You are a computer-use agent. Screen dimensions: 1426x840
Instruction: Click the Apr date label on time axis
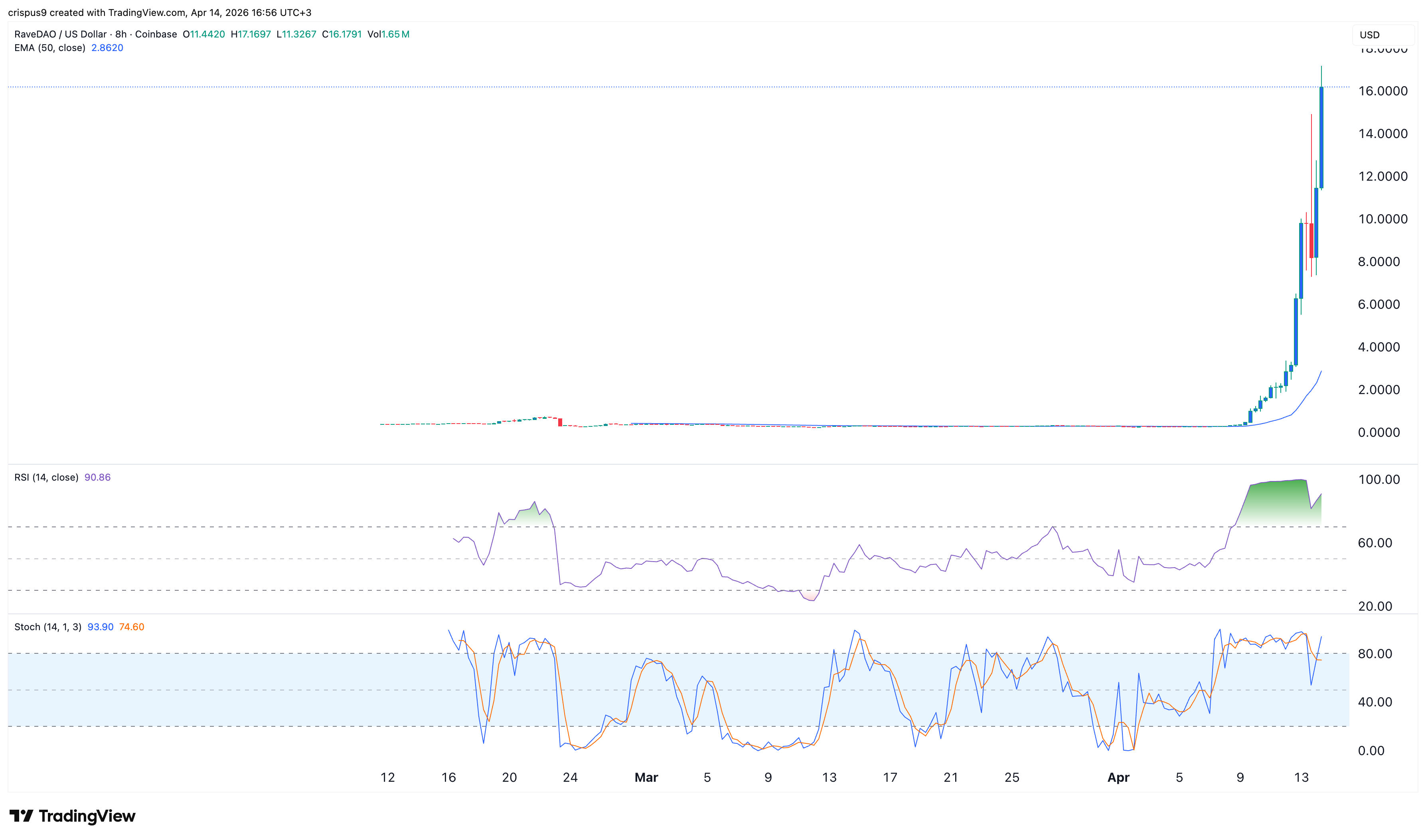1118,777
